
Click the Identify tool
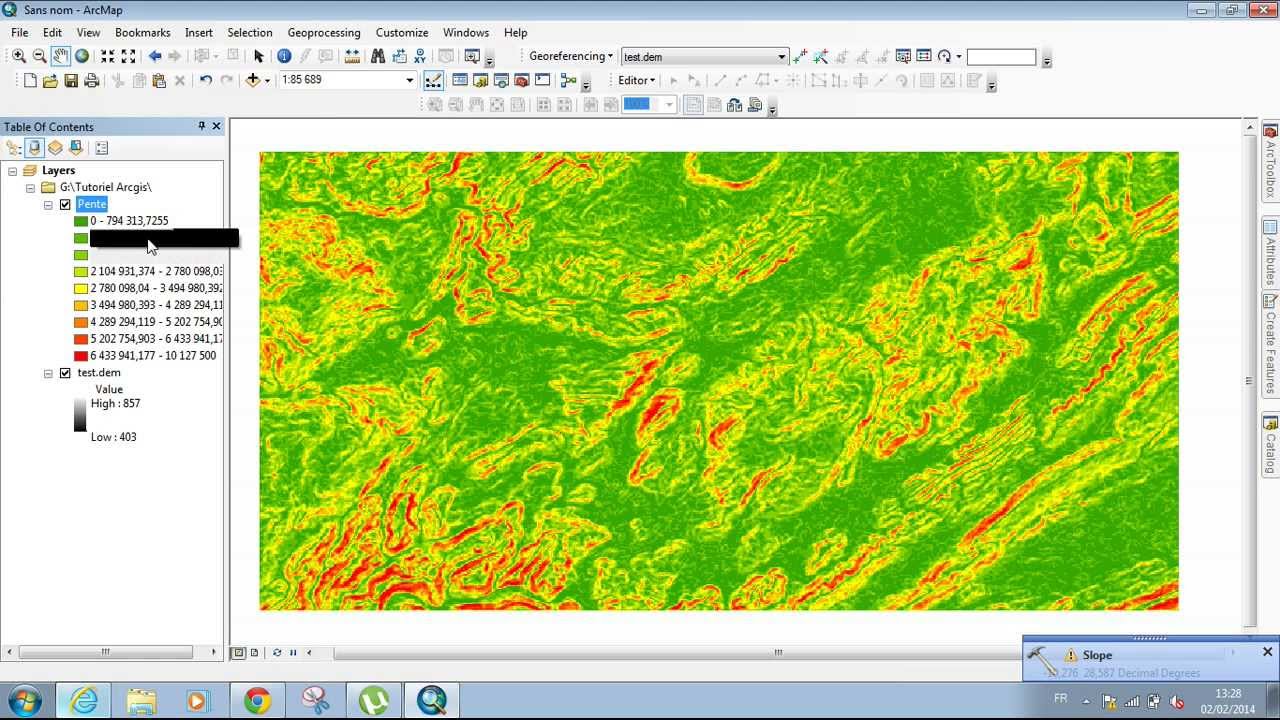[x=285, y=56]
